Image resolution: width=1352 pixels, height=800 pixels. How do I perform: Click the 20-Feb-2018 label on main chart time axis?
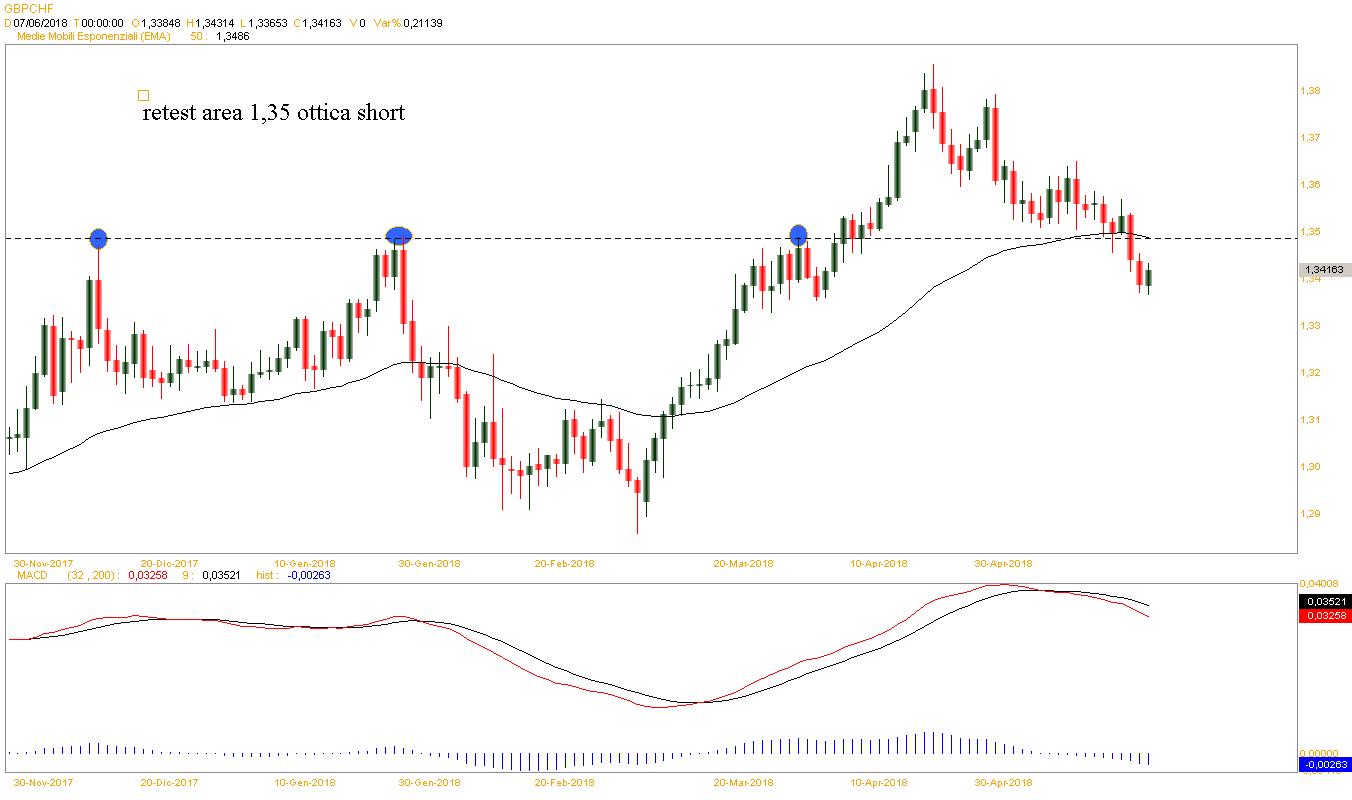[564, 563]
